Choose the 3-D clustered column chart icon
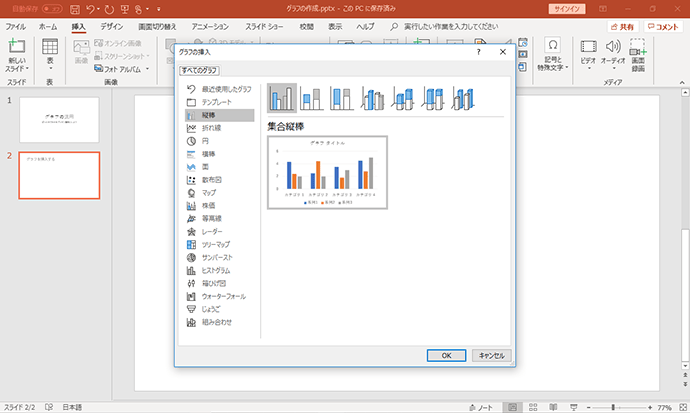 click(372, 98)
